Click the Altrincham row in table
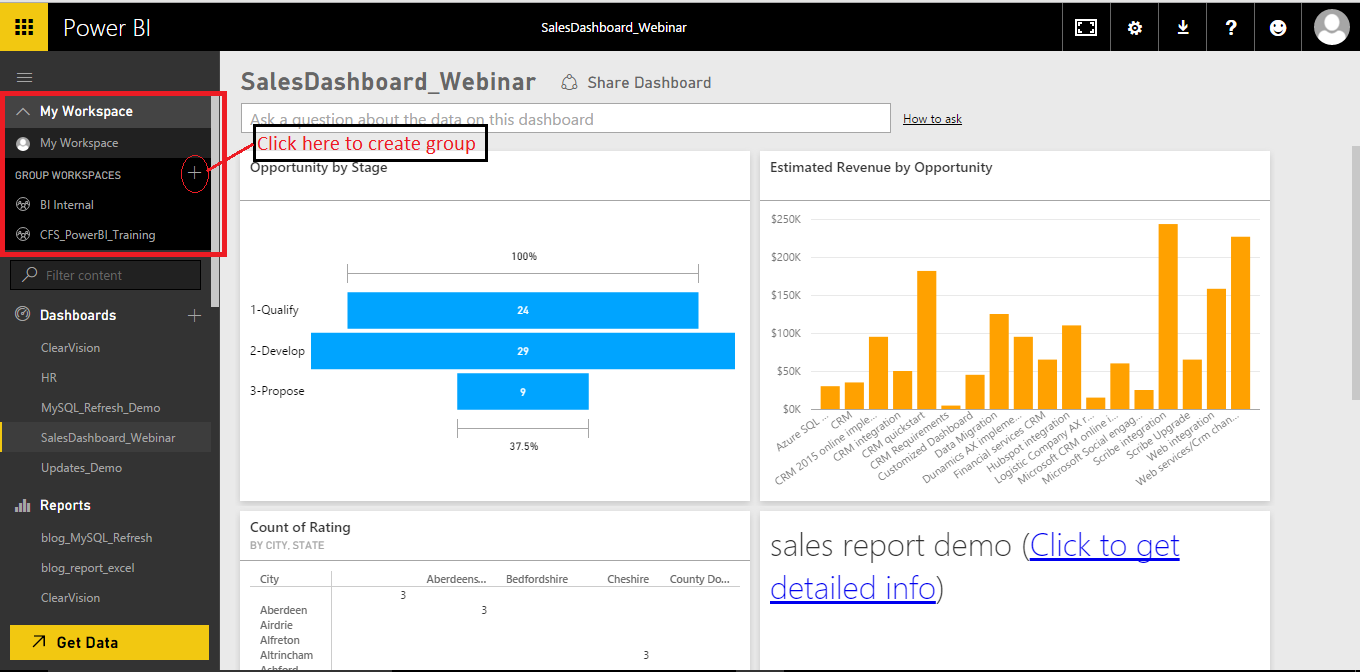 pyautogui.click(x=286, y=655)
